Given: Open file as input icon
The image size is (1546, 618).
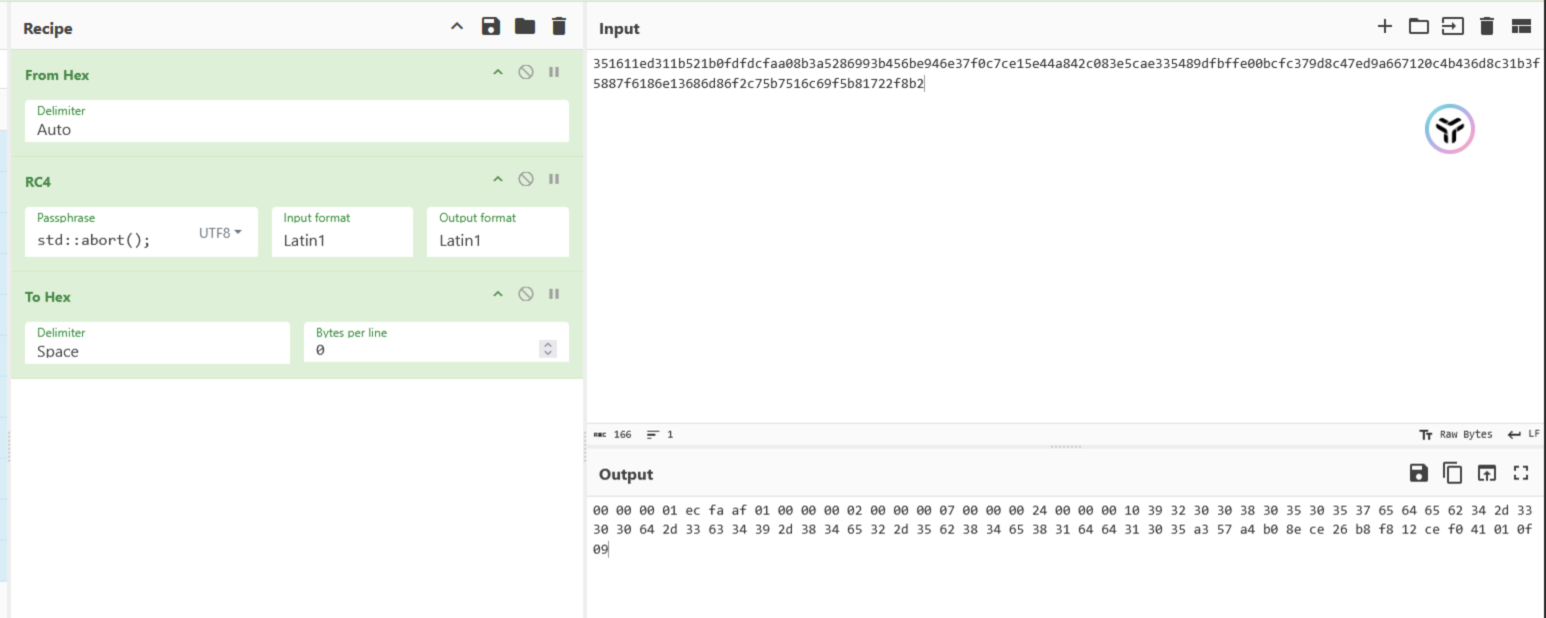Looking at the screenshot, I should [1452, 27].
